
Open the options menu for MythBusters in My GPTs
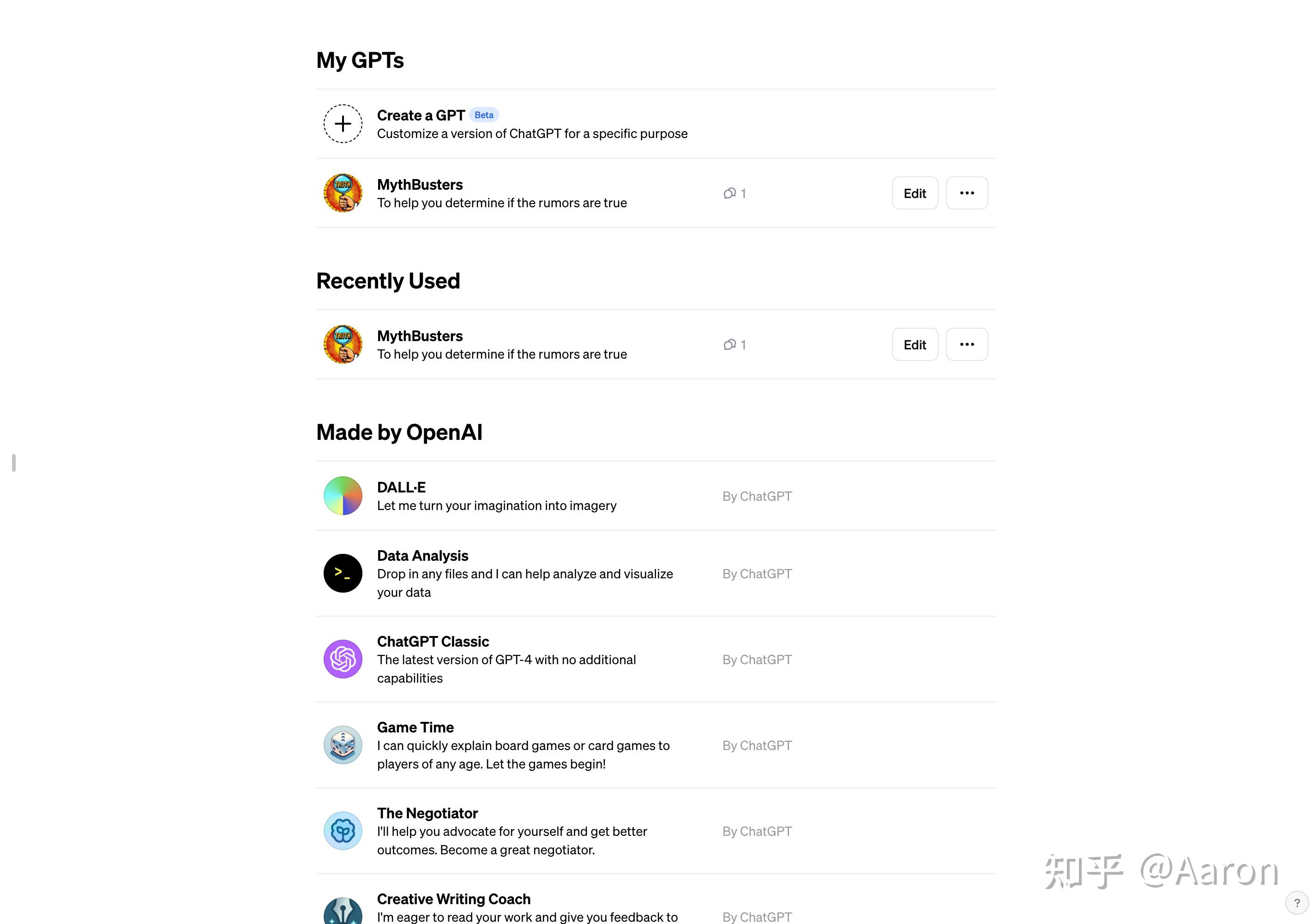[x=967, y=192]
